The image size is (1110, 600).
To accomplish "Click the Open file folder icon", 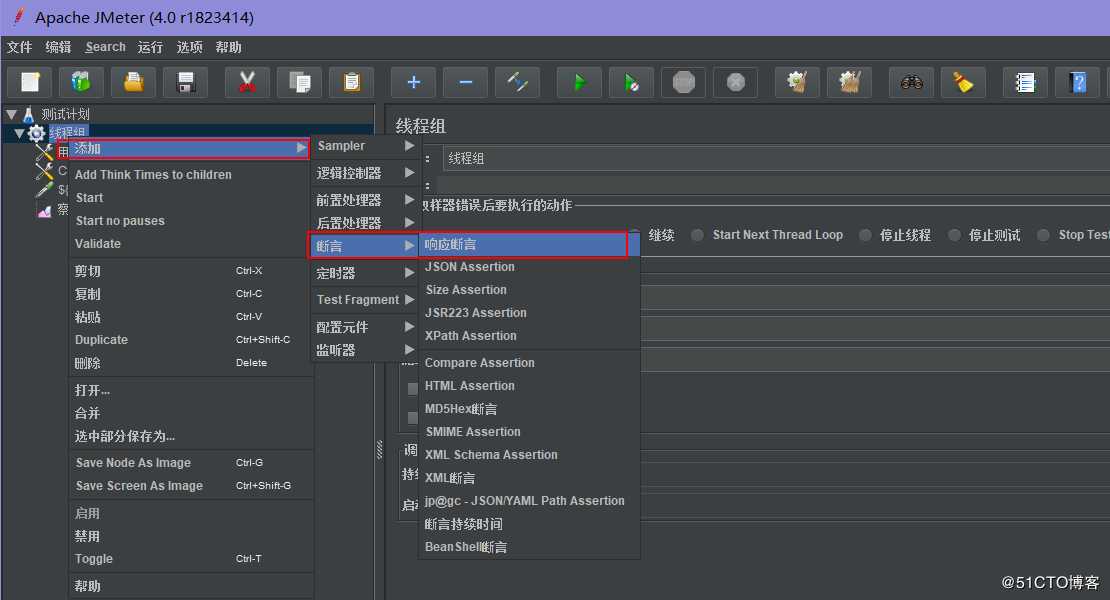I will pos(134,83).
